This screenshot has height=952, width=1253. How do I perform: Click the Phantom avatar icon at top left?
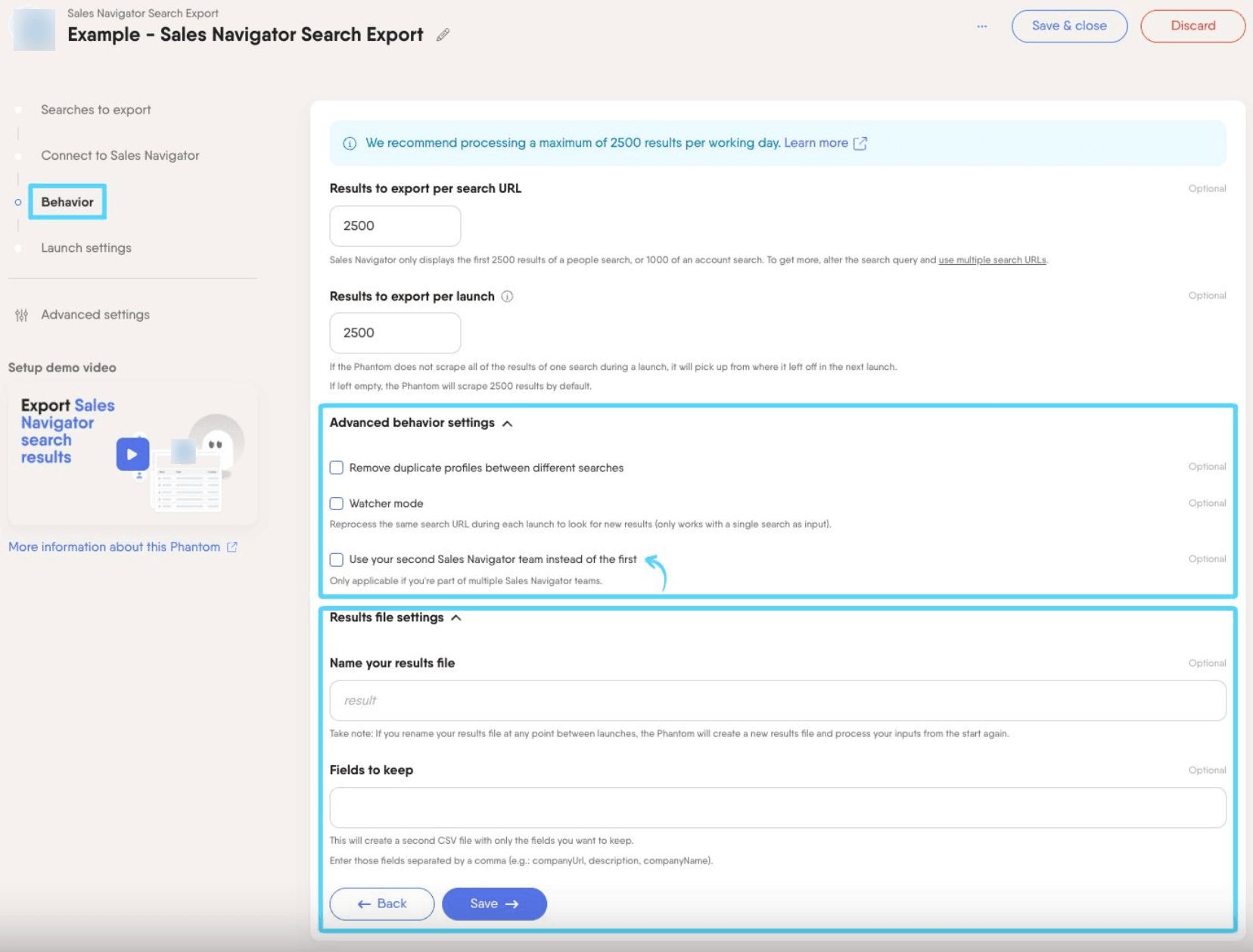[33, 30]
